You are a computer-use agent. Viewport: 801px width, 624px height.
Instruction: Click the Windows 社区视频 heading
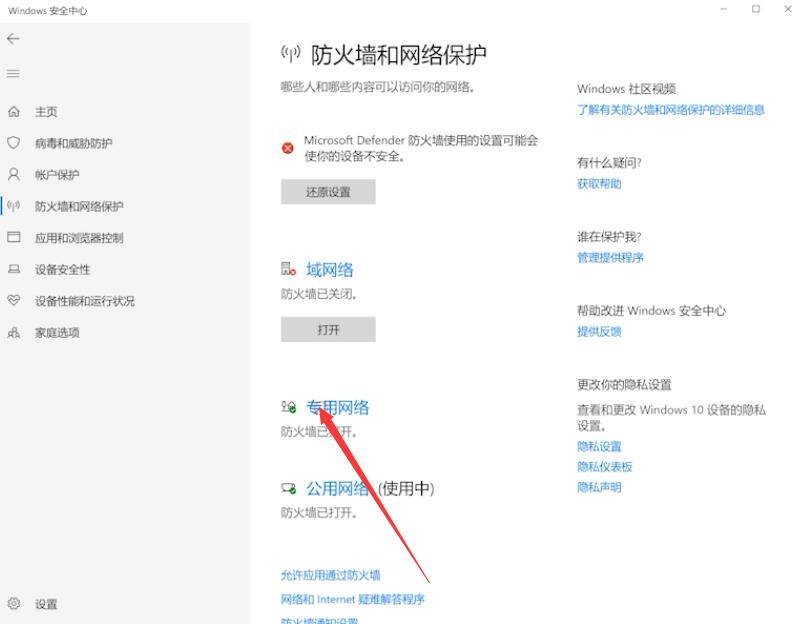coord(626,89)
